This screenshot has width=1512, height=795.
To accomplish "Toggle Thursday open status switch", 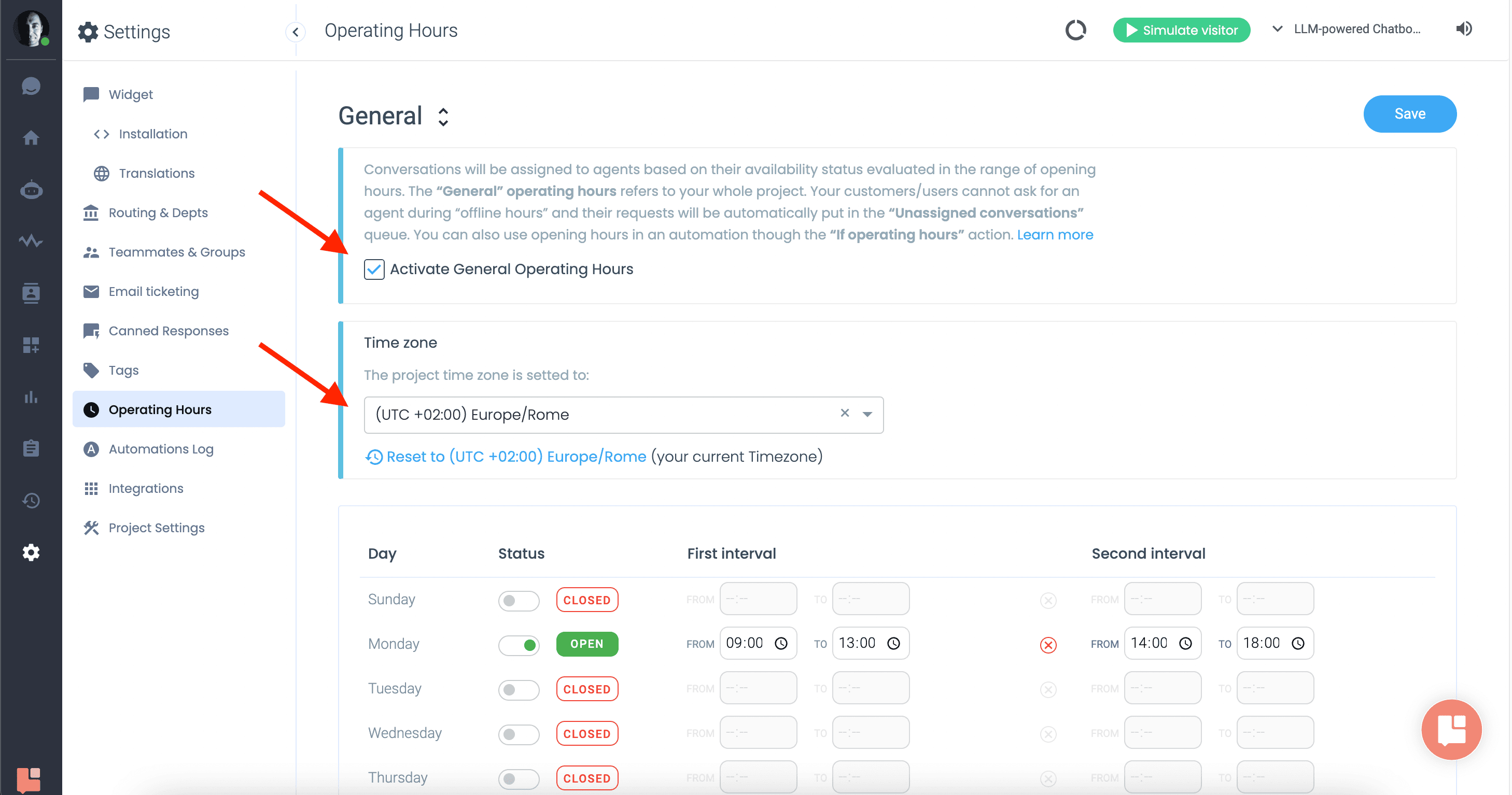I will [x=519, y=778].
